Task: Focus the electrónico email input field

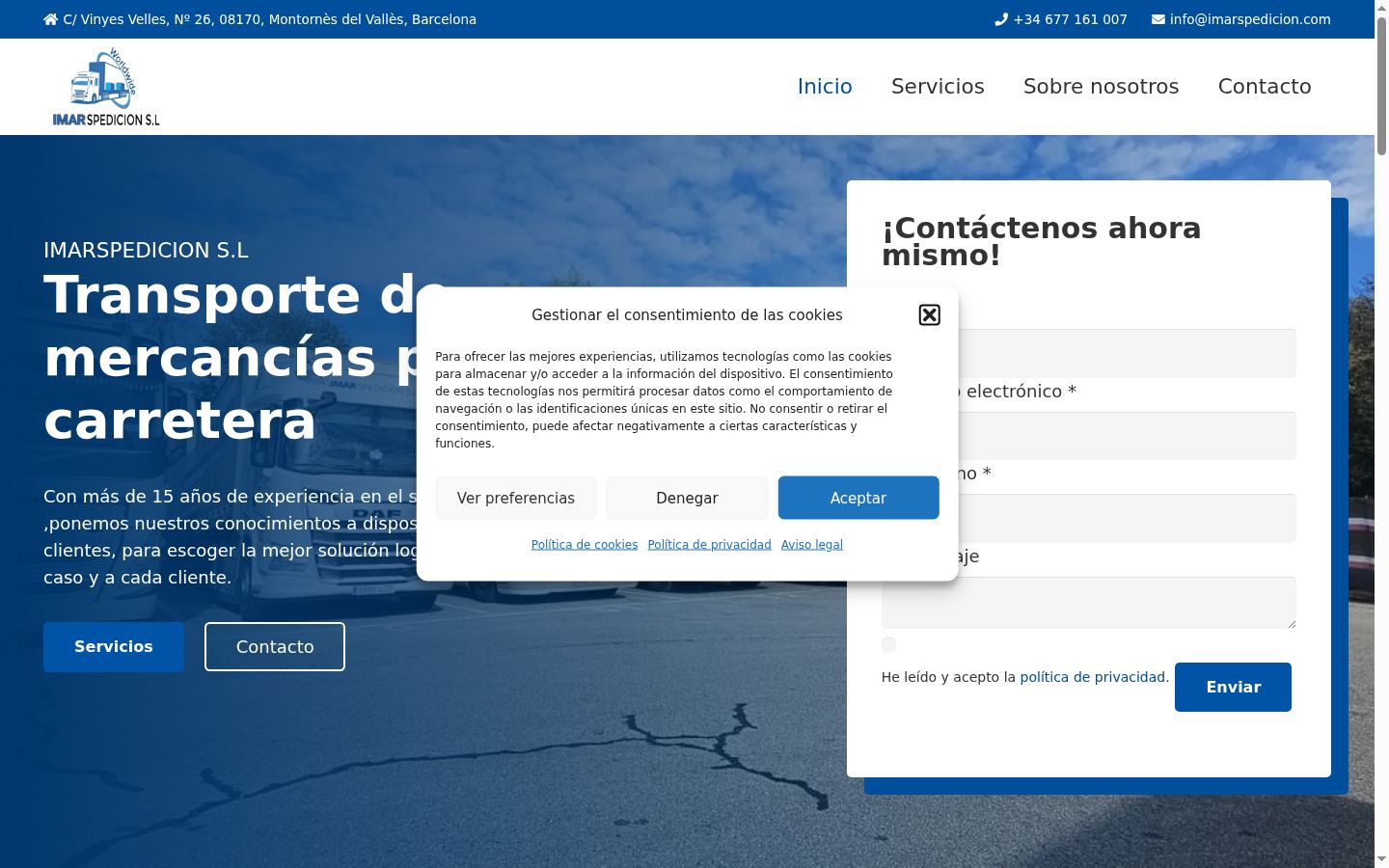Action: click(1088, 436)
